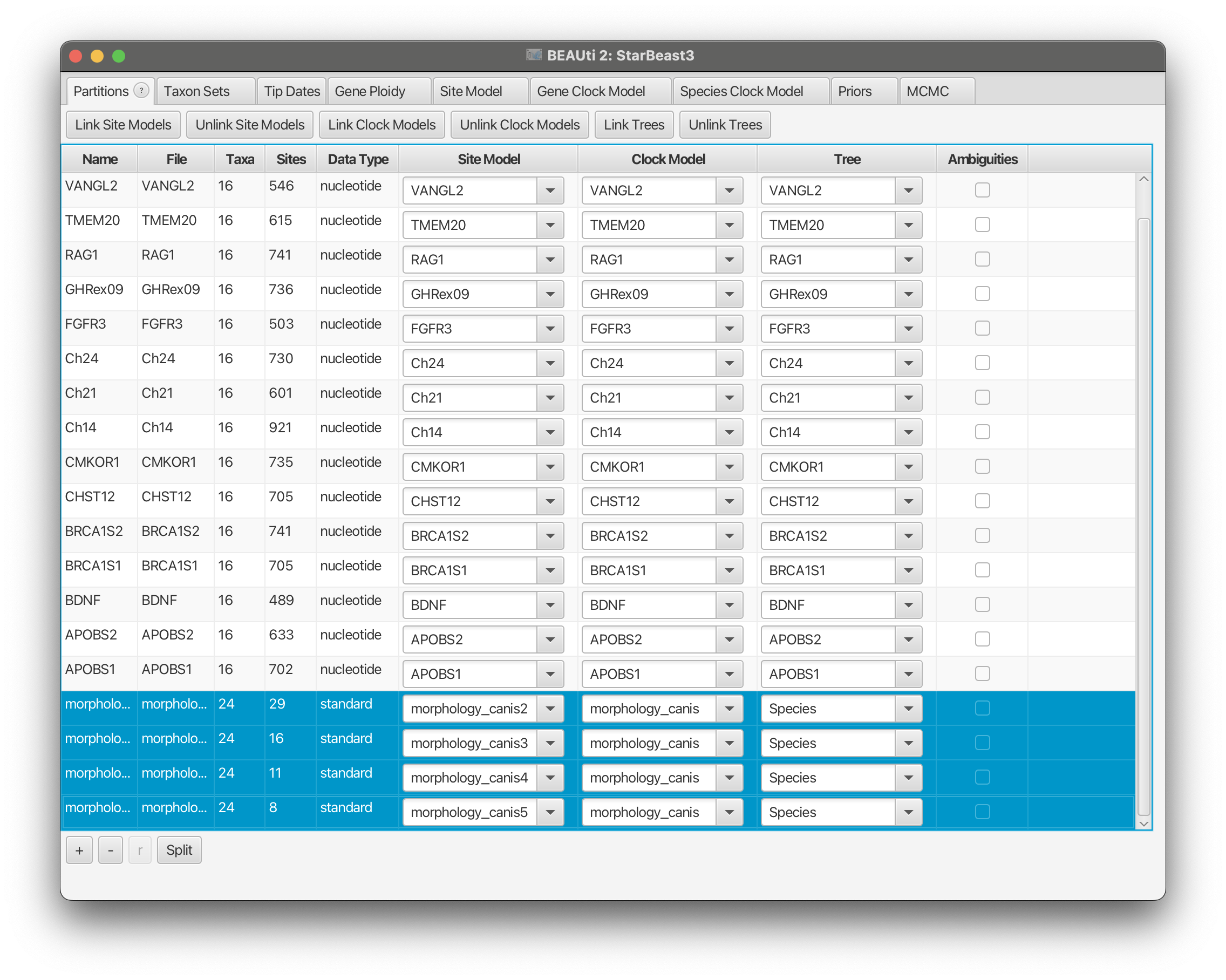The height and width of the screenshot is (980, 1226).
Task: Click the scroll up arrow in table
Action: pos(1143,179)
